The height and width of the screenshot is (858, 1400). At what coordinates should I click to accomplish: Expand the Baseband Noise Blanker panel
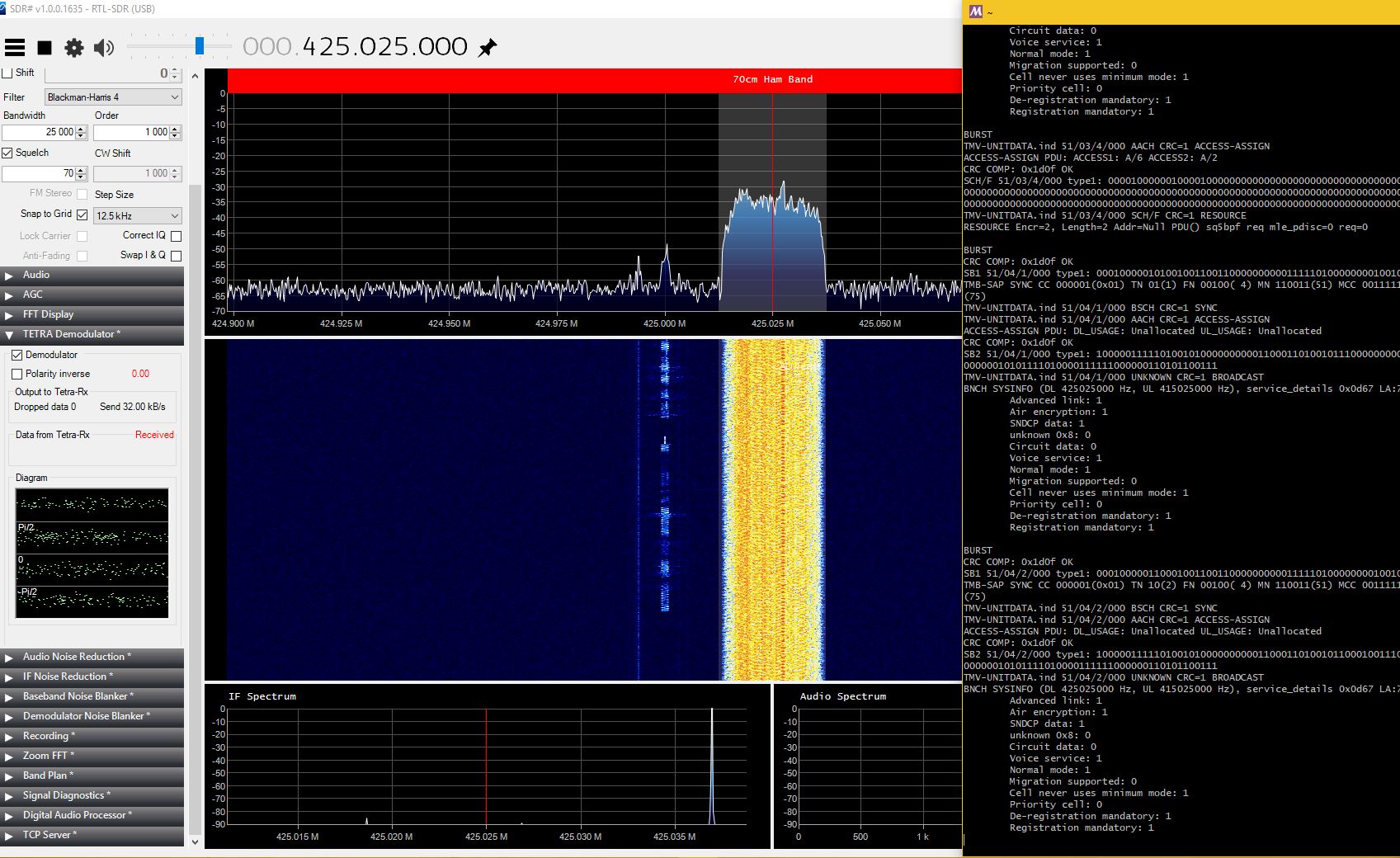(x=92, y=696)
